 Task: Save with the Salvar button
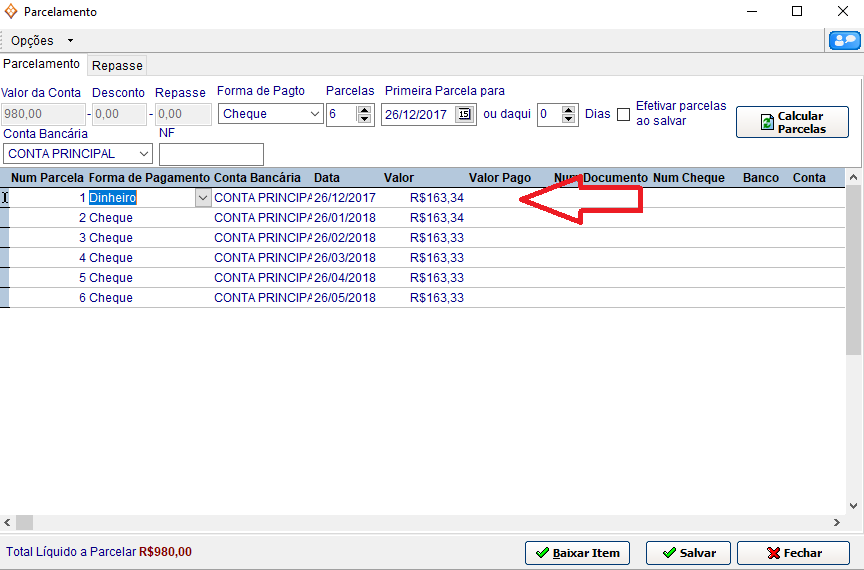(688, 552)
